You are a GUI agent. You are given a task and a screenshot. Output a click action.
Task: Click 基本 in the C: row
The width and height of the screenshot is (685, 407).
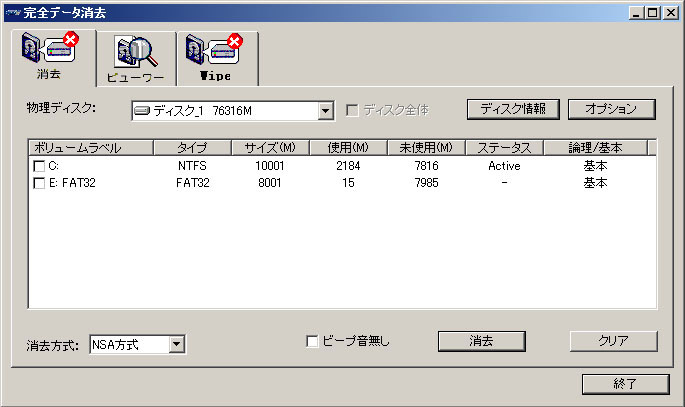tap(595, 166)
